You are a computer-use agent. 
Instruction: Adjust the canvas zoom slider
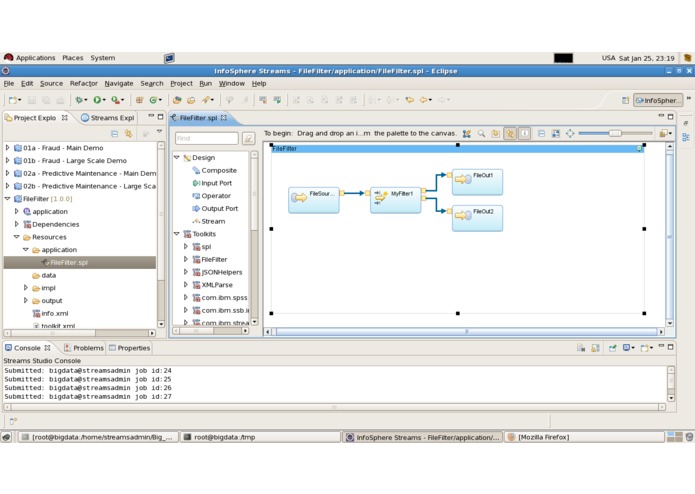coord(615,133)
